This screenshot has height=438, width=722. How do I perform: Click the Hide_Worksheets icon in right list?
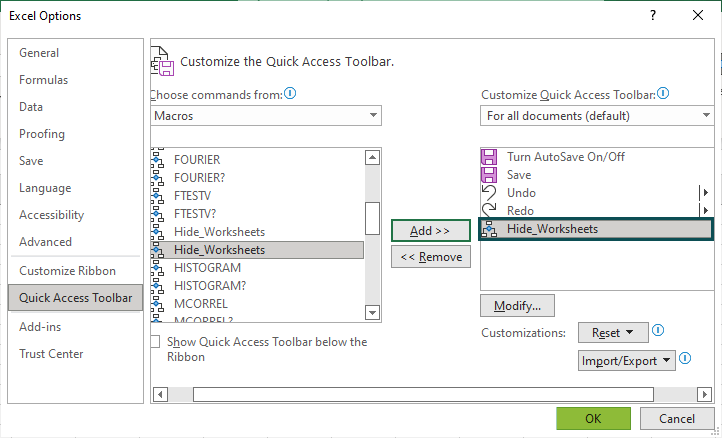click(x=489, y=229)
